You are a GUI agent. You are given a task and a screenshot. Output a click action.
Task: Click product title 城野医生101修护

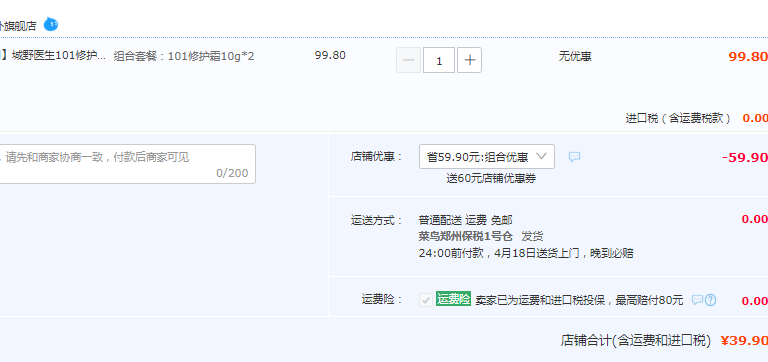58,56
